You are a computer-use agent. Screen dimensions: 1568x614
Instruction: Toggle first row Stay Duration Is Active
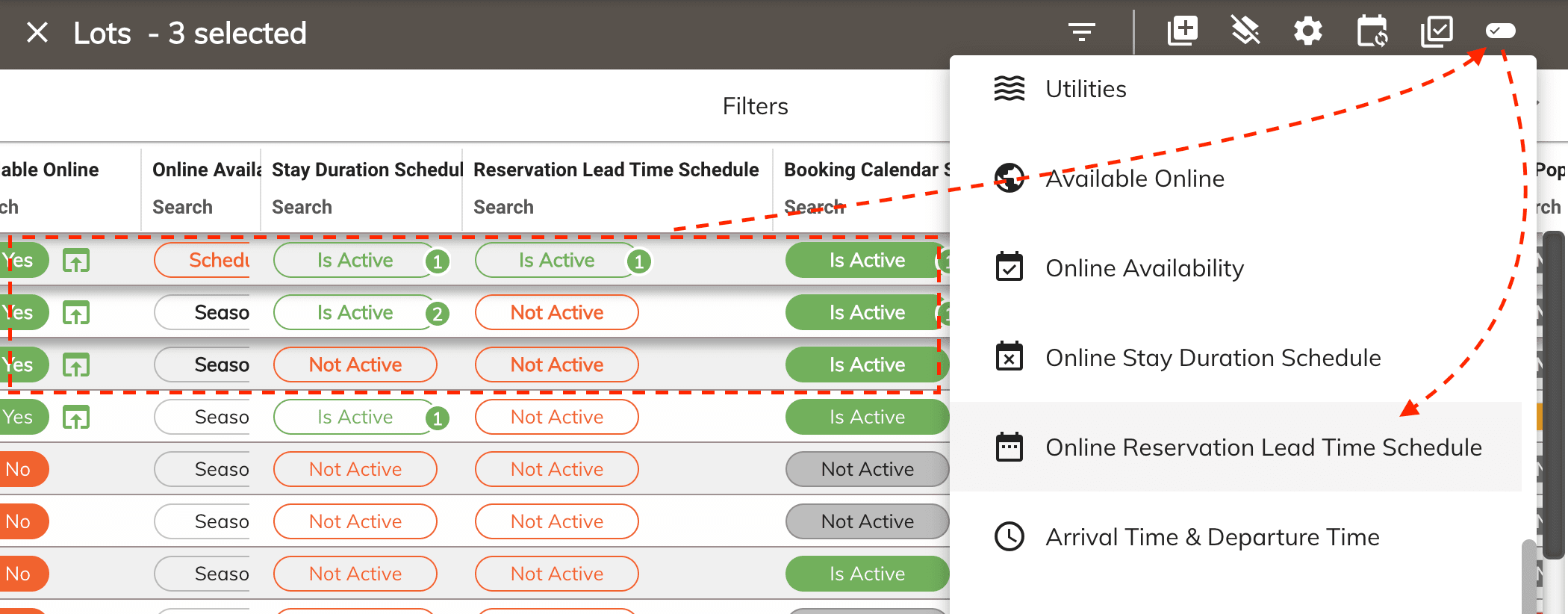pos(355,261)
